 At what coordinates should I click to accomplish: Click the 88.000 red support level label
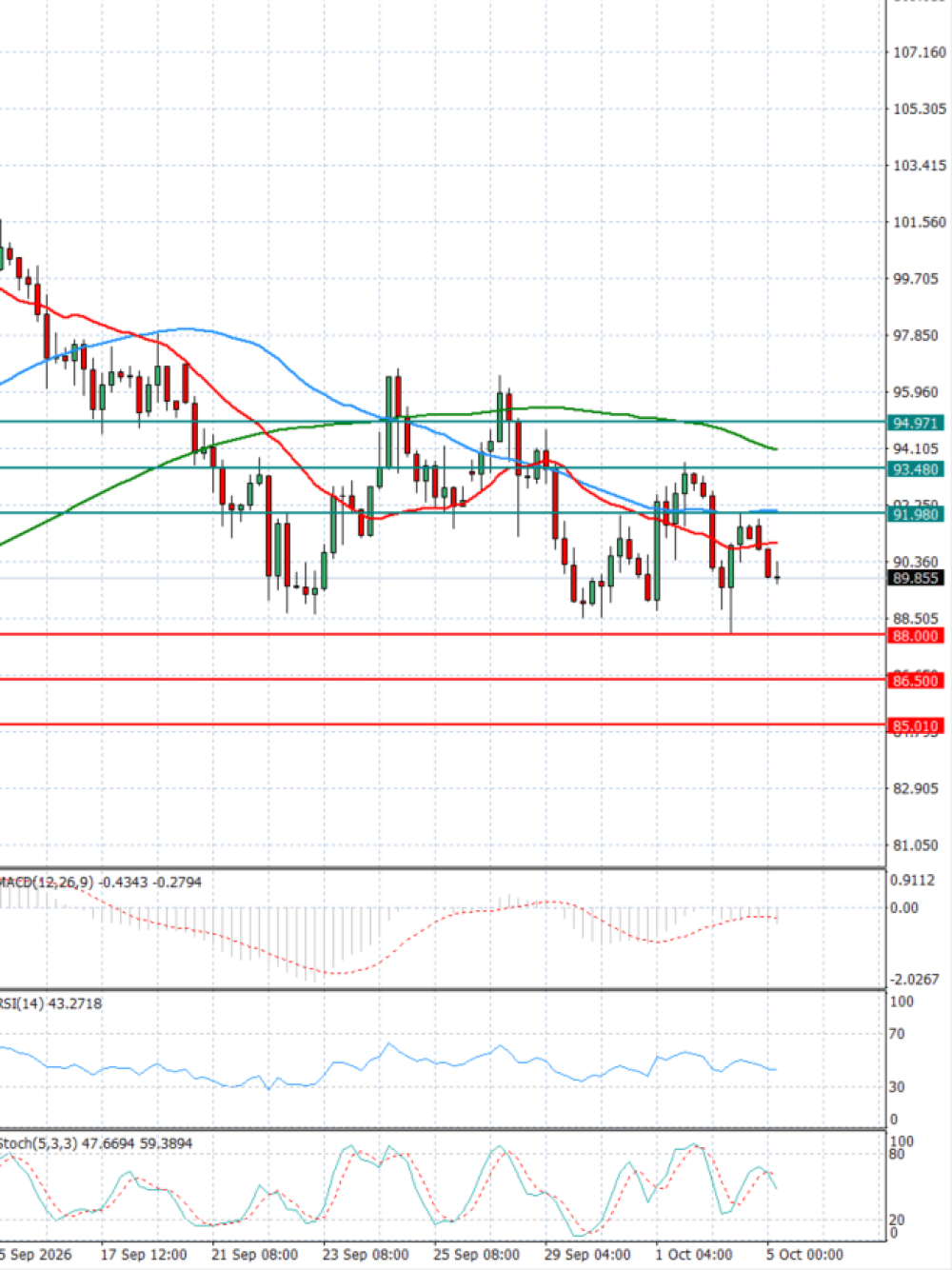(916, 636)
